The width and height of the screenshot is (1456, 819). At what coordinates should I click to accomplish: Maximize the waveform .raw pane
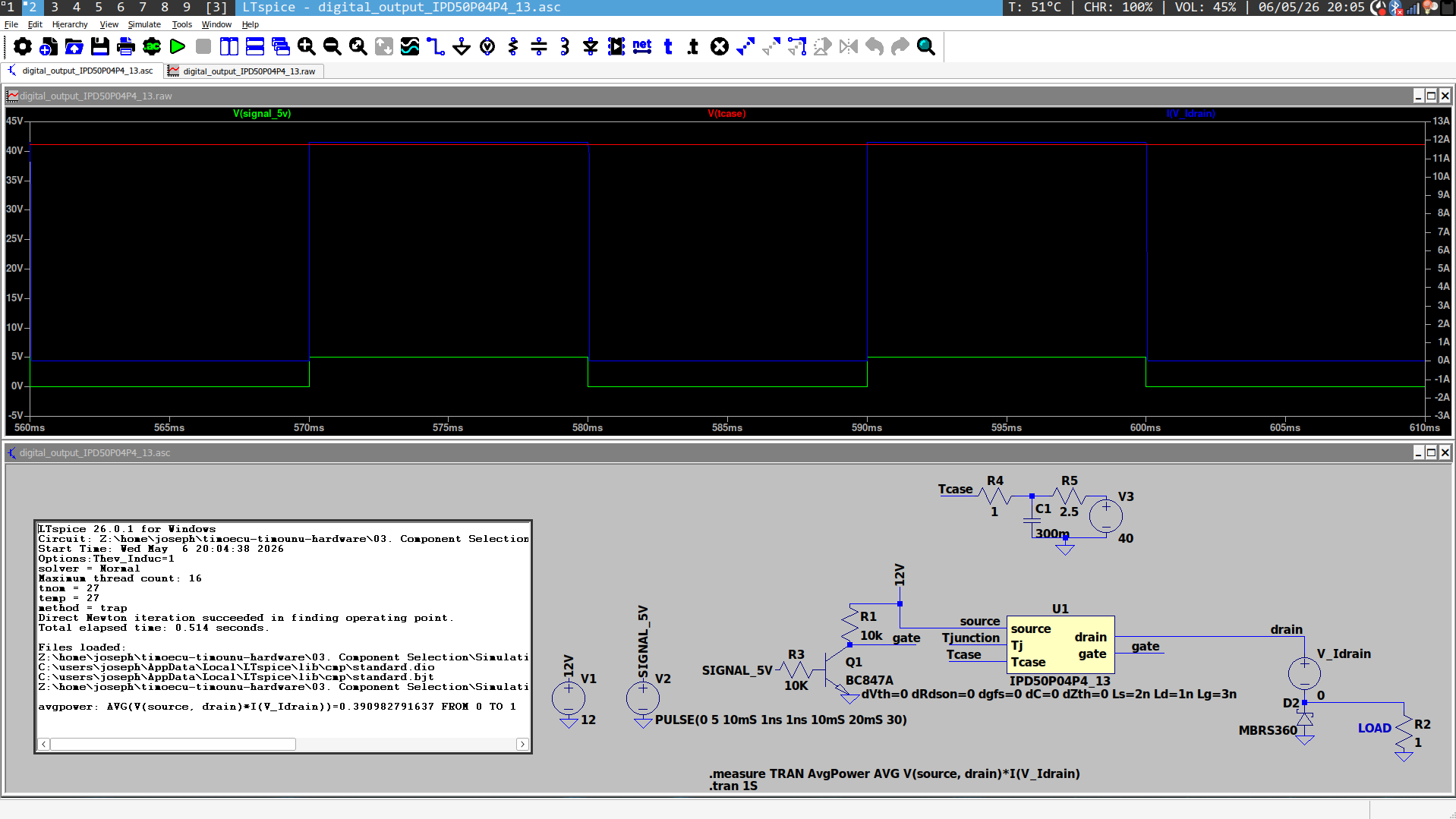pyautogui.click(x=1432, y=96)
